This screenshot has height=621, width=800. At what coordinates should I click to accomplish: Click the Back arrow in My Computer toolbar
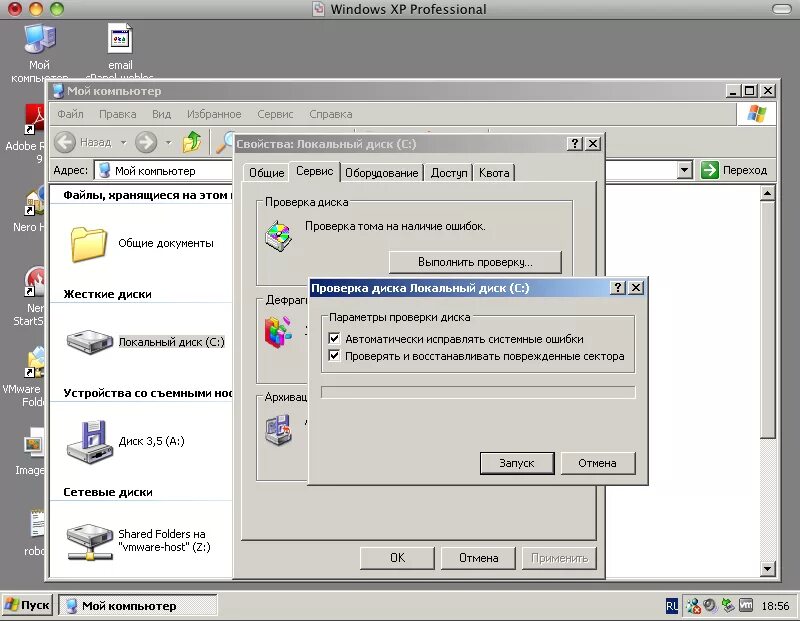pyautogui.click(x=65, y=142)
